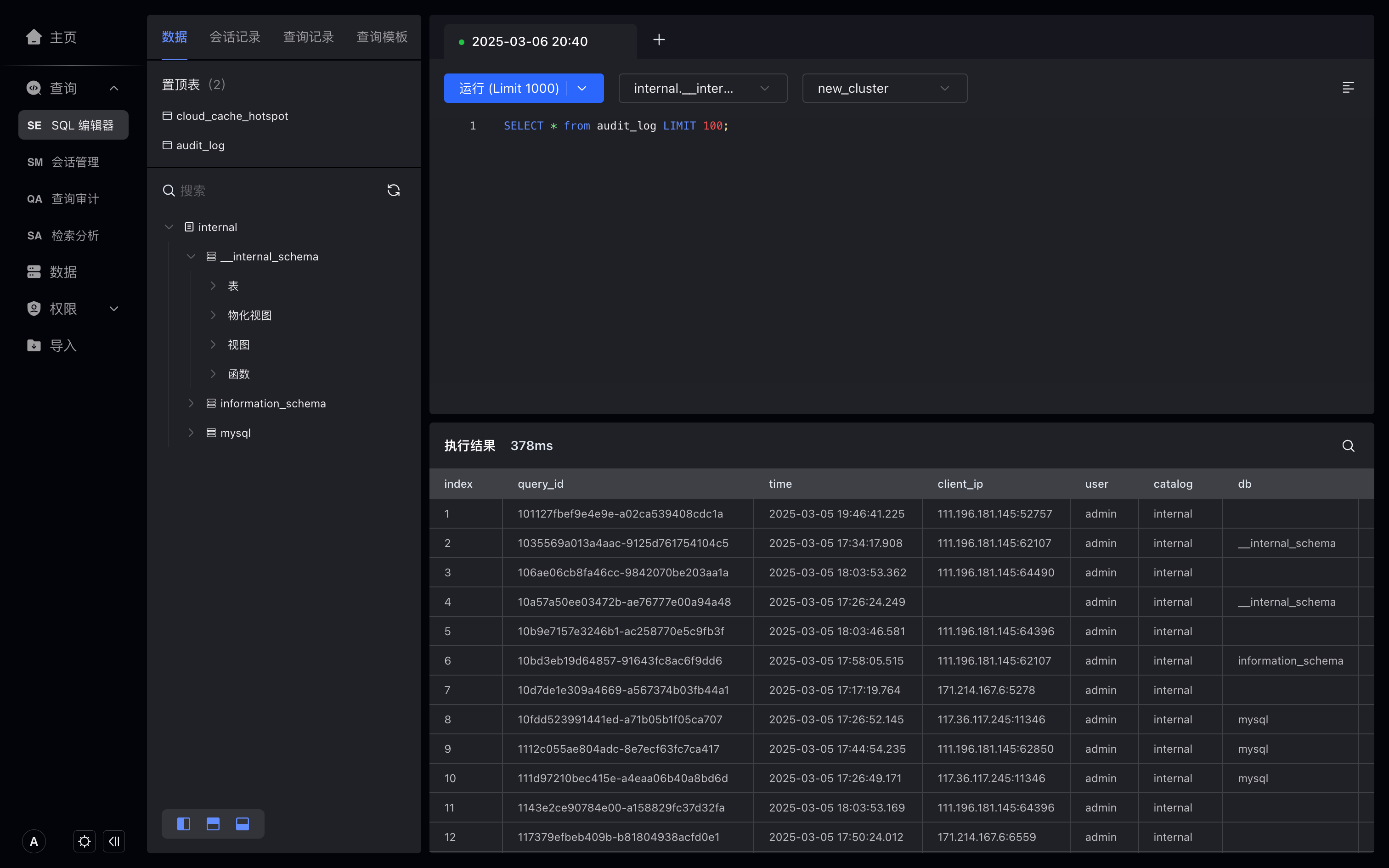Open 会话管理 in sidebar
The width and height of the screenshot is (1389, 868).
73,162
